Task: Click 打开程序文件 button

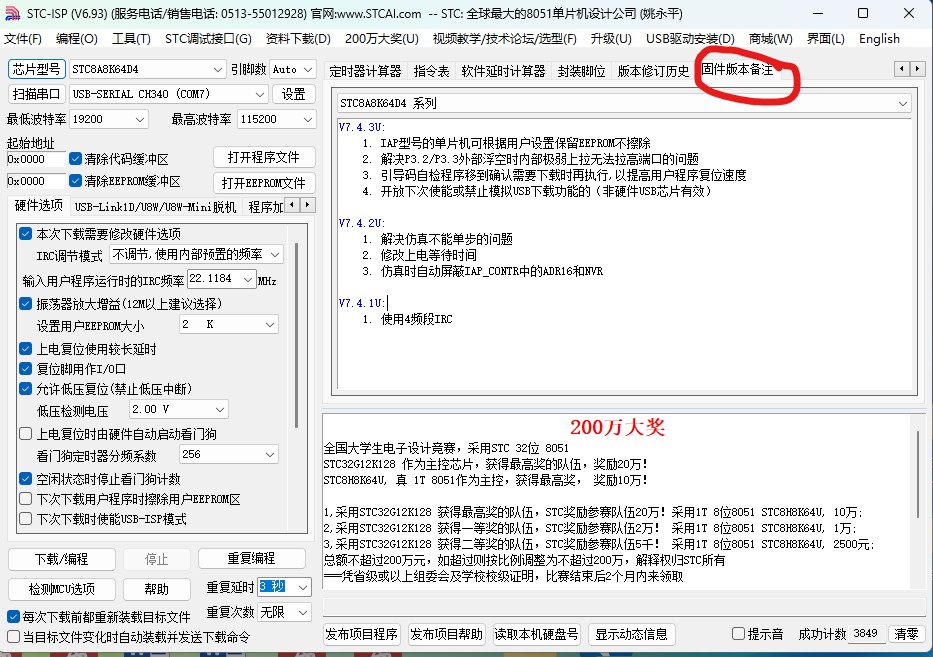Action: (264, 158)
